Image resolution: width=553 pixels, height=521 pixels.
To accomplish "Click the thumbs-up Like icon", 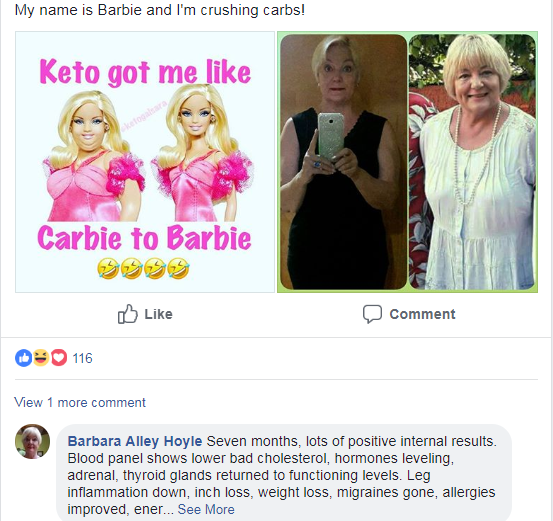I will tap(127, 314).
